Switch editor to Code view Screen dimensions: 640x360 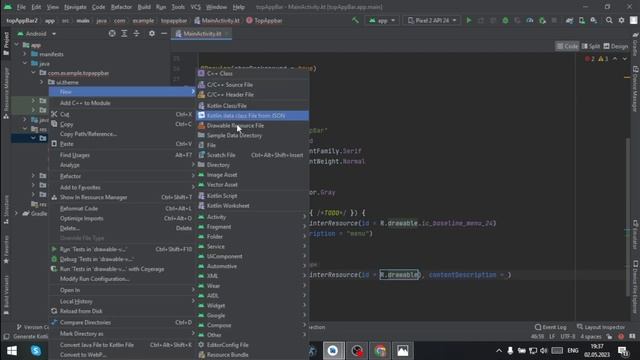point(567,47)
